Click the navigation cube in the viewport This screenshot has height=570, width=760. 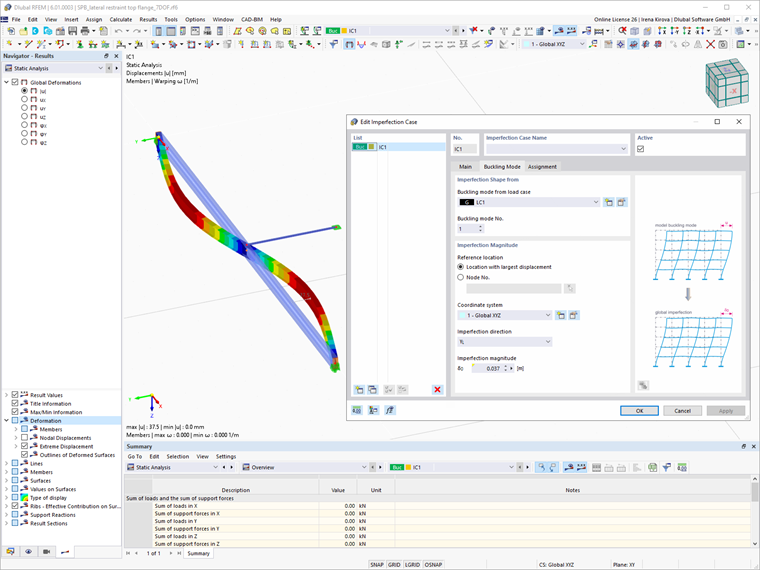pos(727,83)
